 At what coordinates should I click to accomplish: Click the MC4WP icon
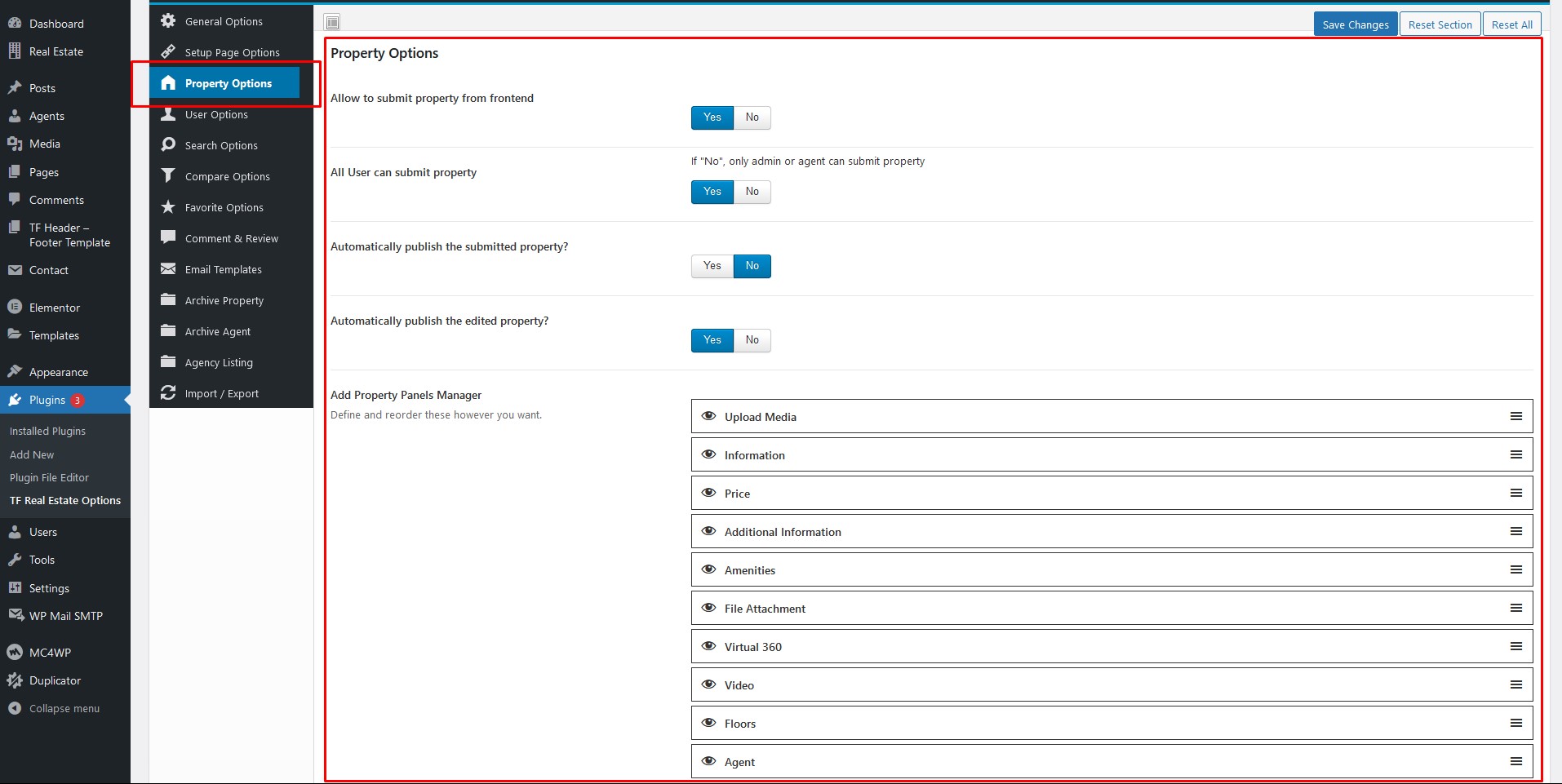pyautogui.click(x=15, y=653)
